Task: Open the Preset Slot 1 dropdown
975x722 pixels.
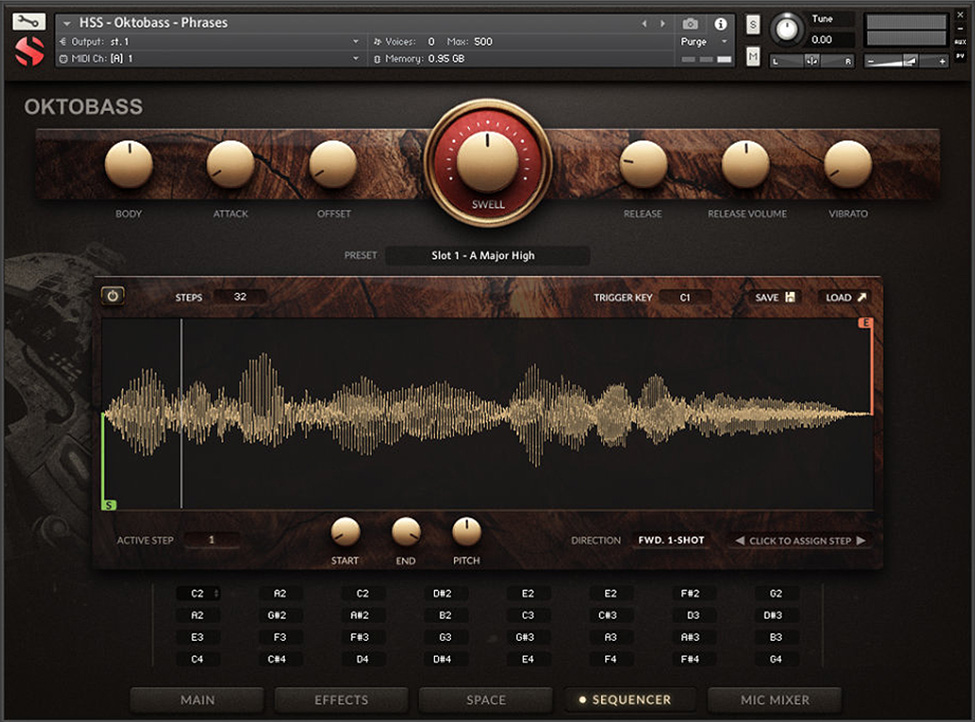Action: tap(487, 256)
